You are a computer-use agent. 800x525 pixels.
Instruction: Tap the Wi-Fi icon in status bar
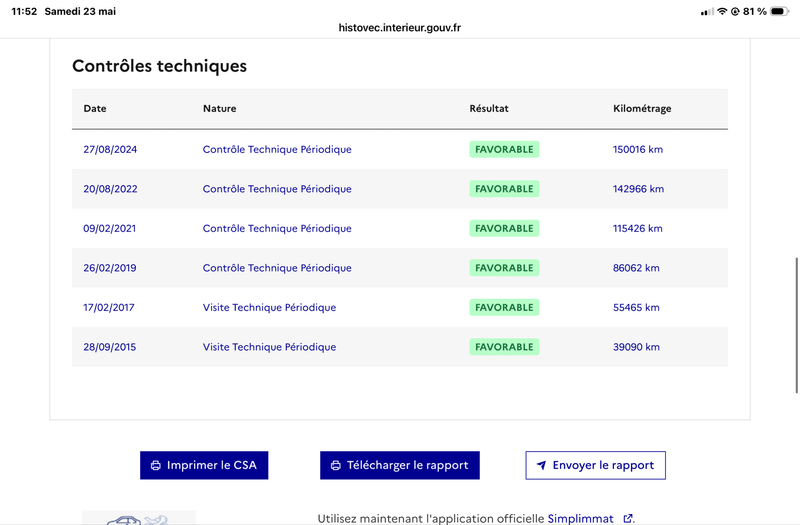[722, 11]
